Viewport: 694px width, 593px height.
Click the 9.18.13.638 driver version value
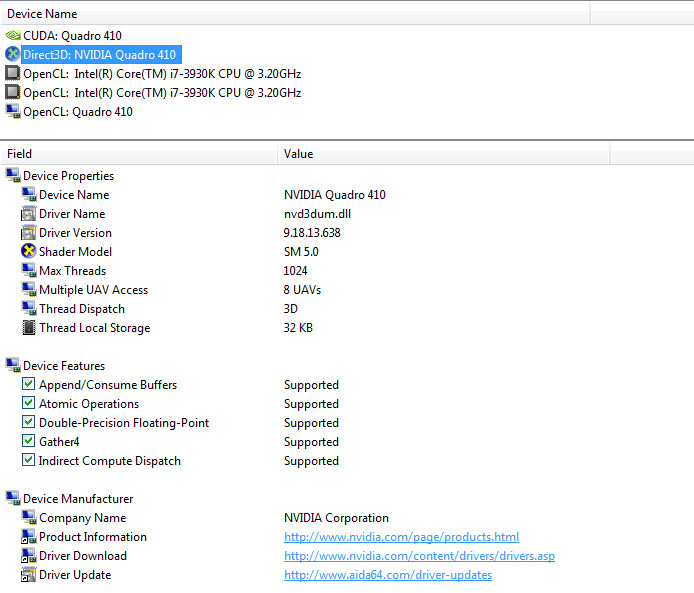312,233
